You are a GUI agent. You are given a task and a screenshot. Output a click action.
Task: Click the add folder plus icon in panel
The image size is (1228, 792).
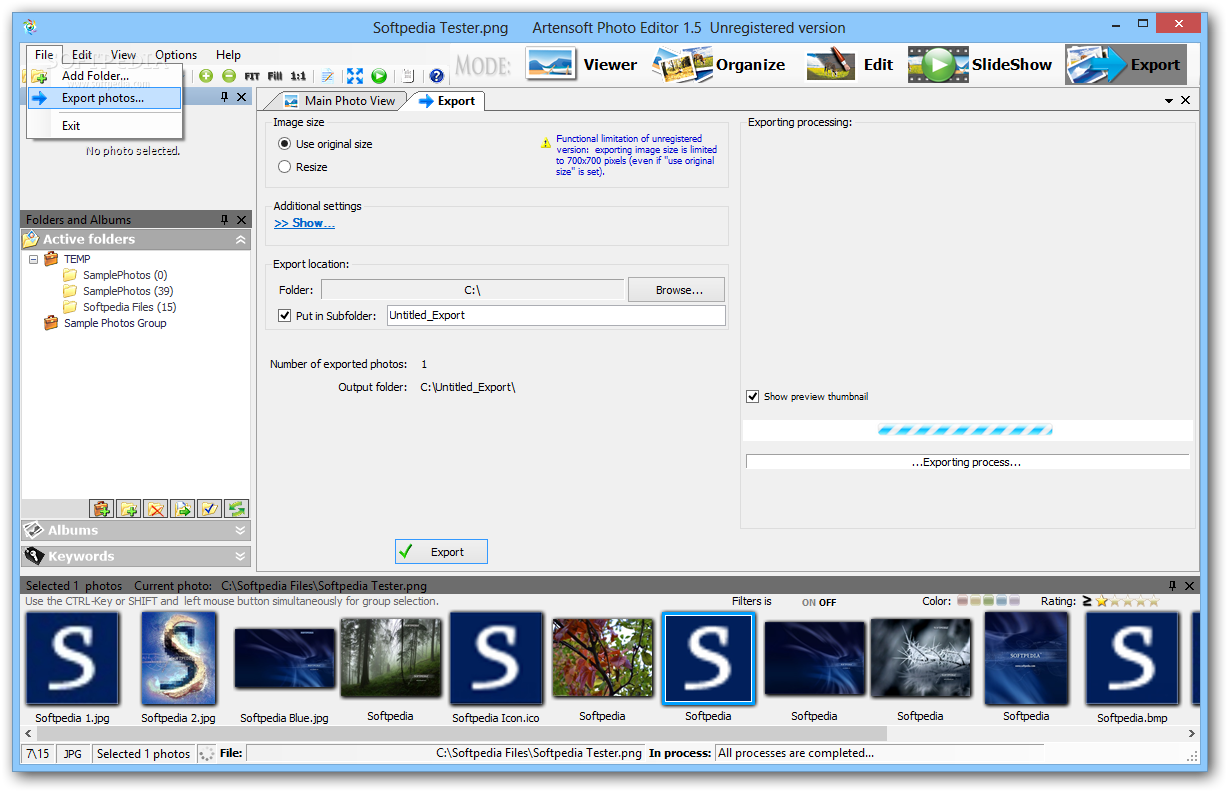[128, 509]
